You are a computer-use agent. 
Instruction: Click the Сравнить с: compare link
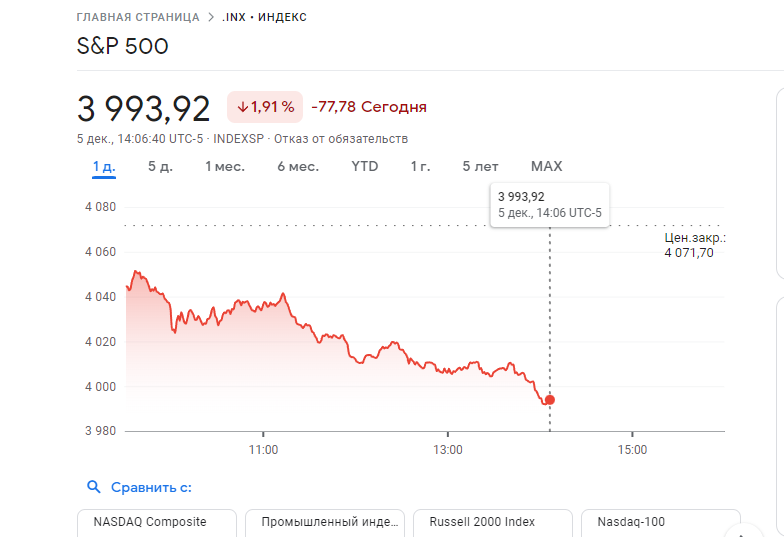(151, 487)
